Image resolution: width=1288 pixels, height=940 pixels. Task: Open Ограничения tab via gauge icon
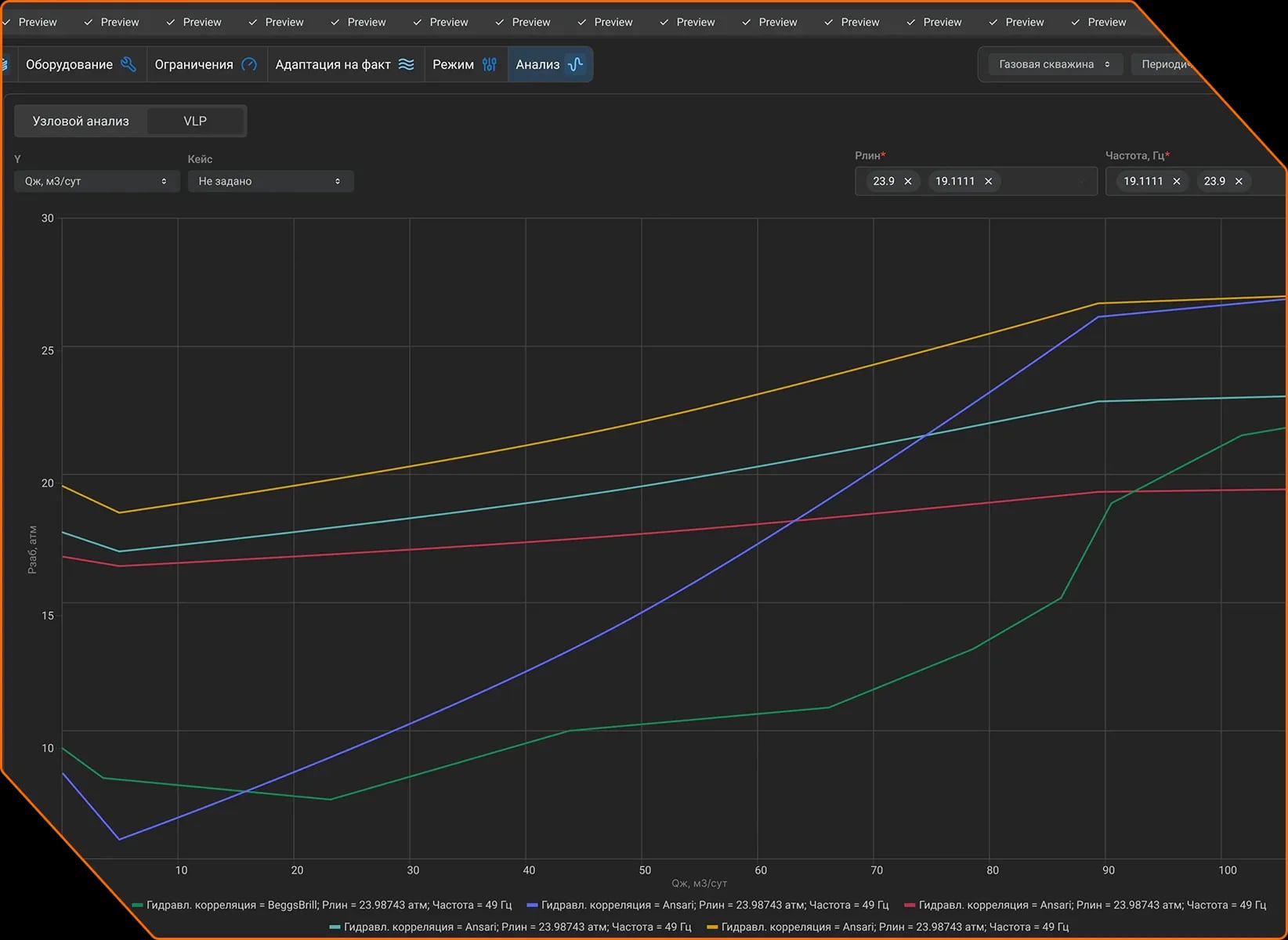[249, 64]
